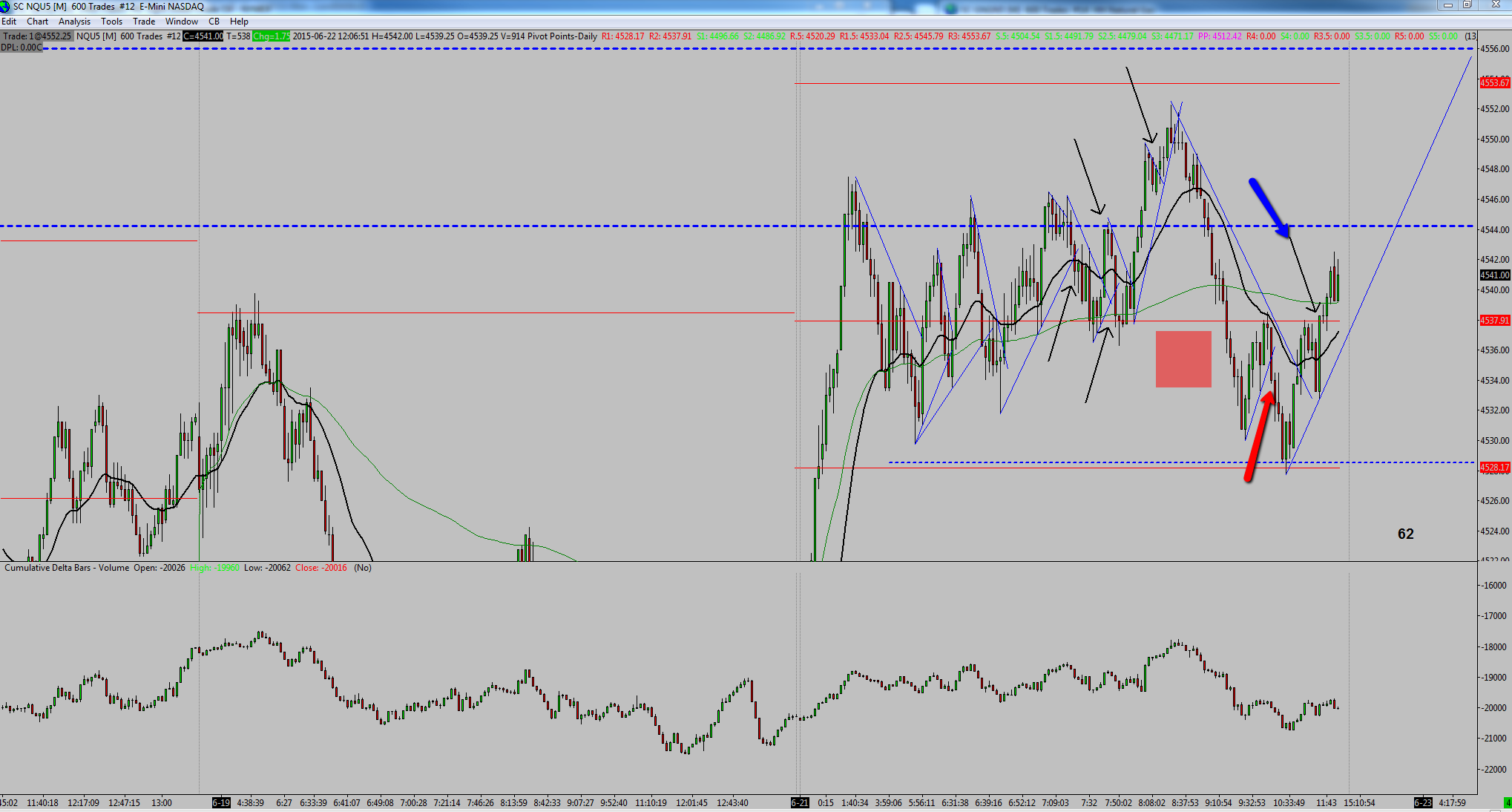This screenshot has height=812, width=1512.
Task: Click the Sierra Chart globe icon in title bar
Action: 5,7
